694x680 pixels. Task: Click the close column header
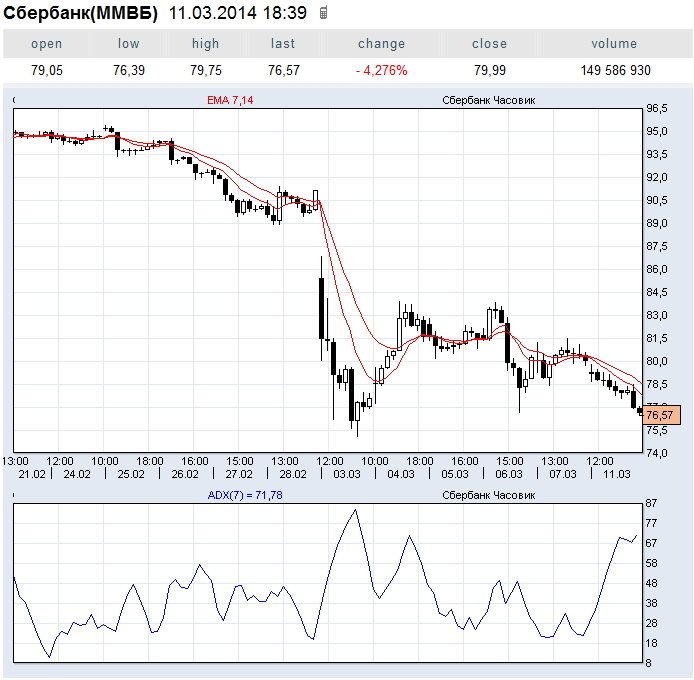coord(489,43)
